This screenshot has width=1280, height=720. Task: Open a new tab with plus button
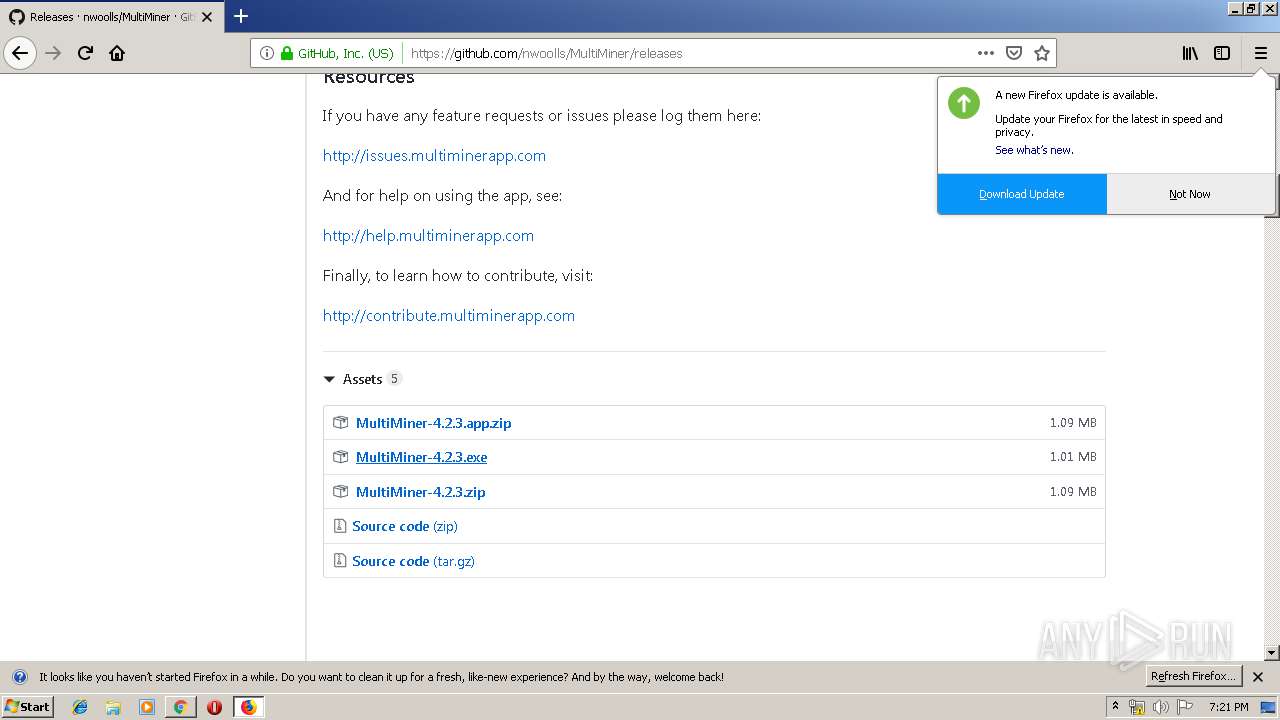241,16
